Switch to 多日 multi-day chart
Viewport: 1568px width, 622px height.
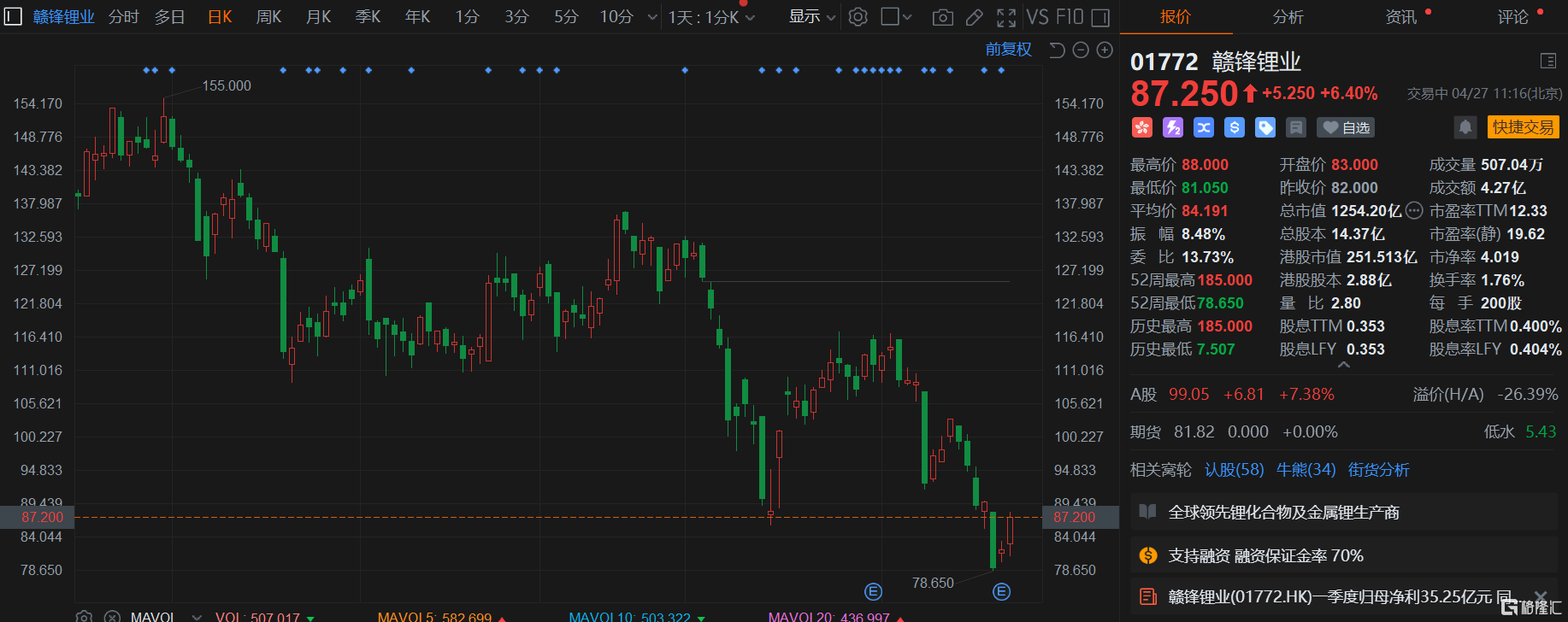pyautogui.click(x=170, y=17)
